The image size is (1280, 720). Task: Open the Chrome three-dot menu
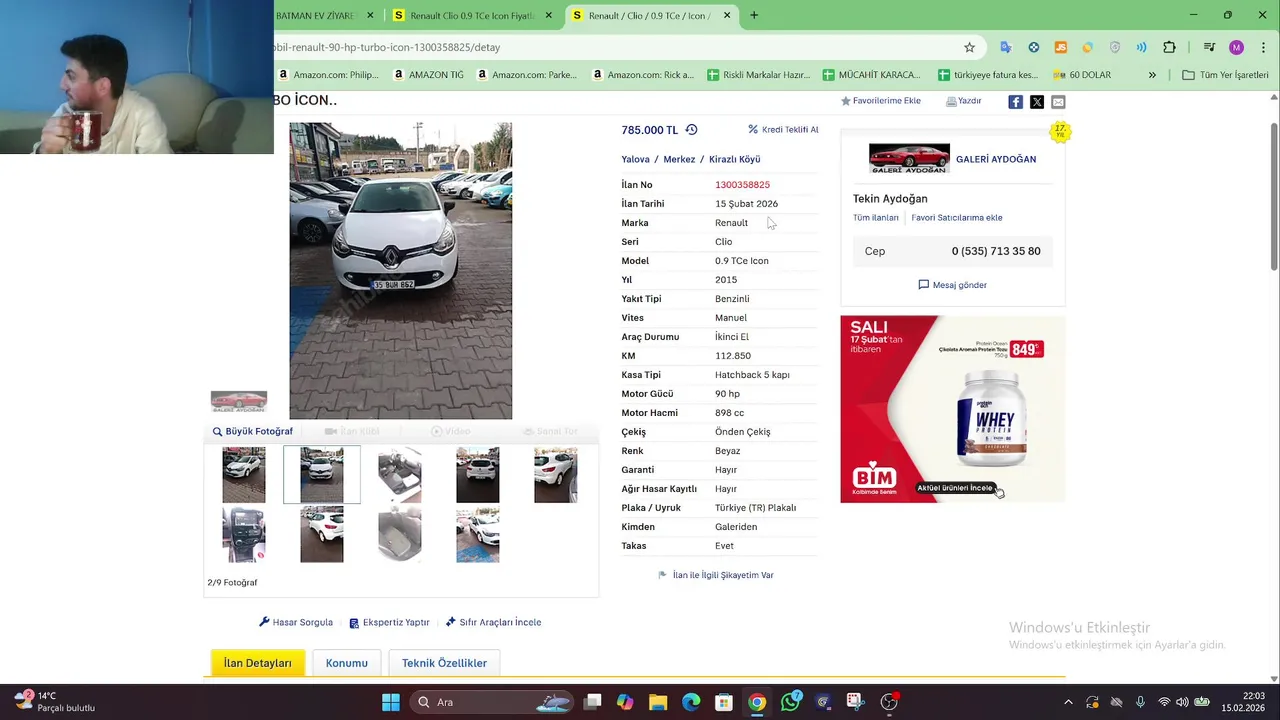click(x=1262, y=47)
